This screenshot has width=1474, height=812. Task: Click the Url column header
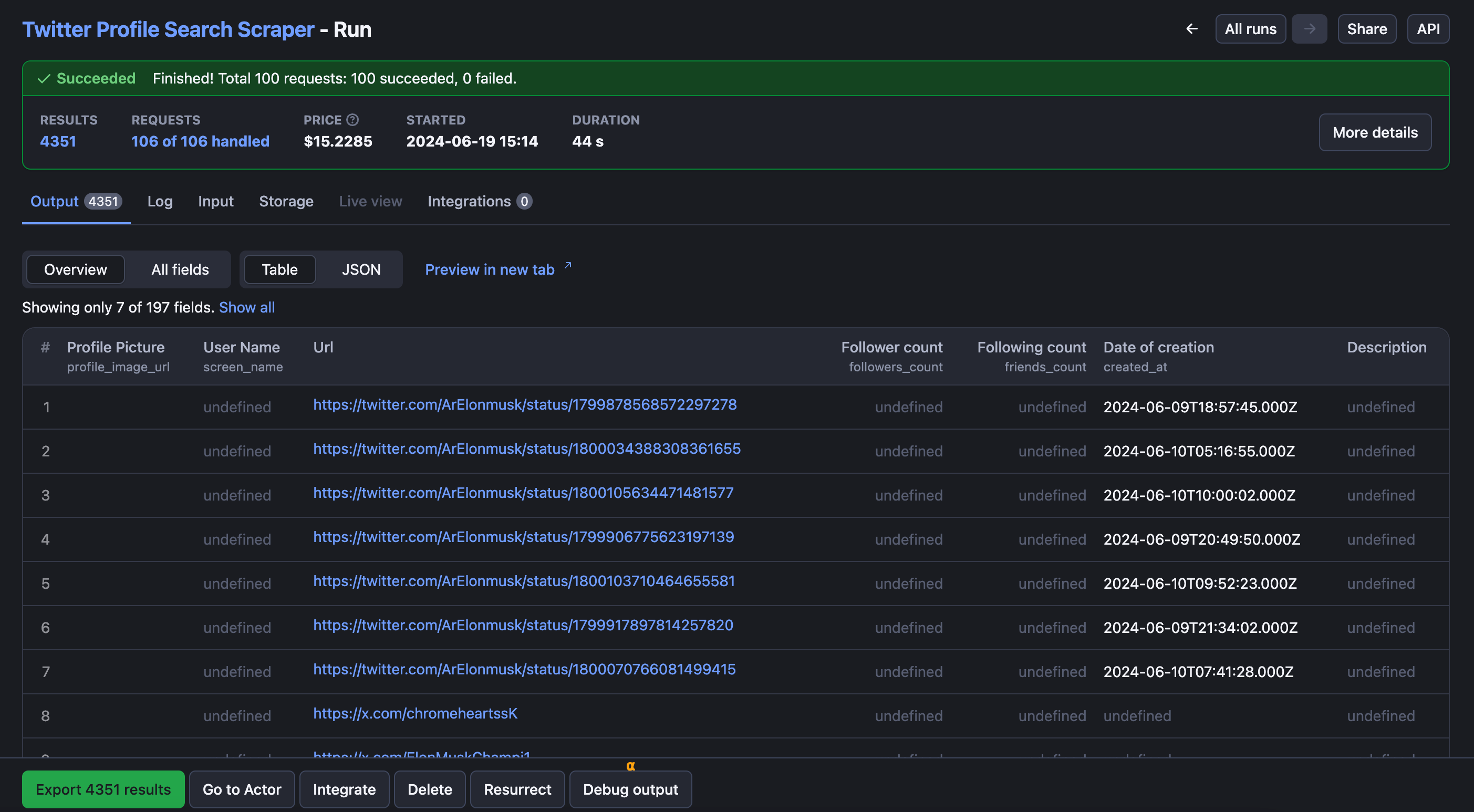pos(323,347)
